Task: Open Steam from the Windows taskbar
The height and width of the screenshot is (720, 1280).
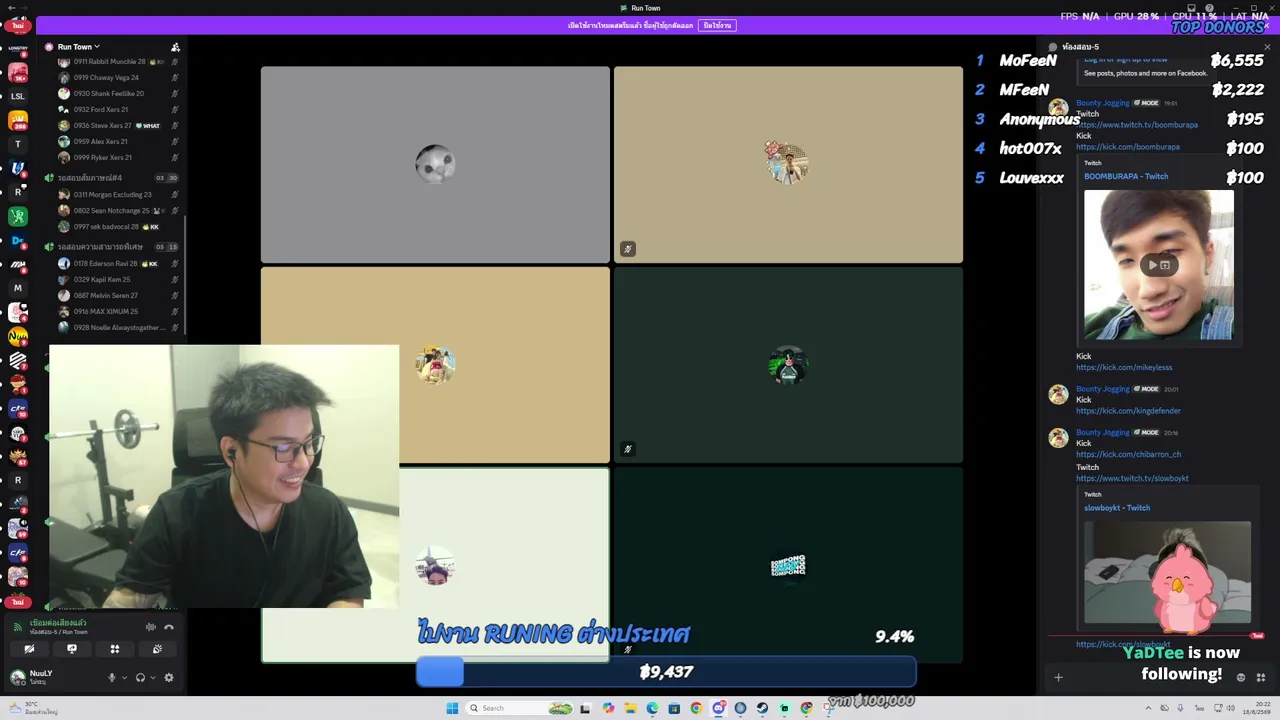Action: pyautogui.click(x=762, y=708)
